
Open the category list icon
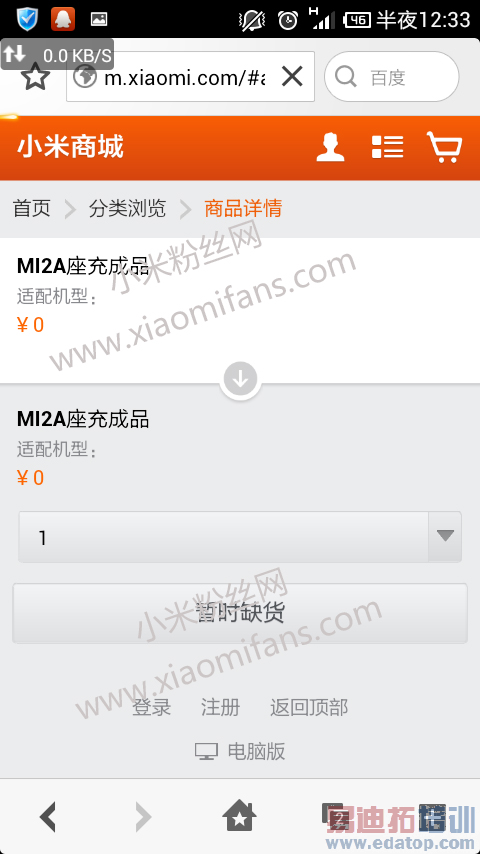[x=387, y=147]
